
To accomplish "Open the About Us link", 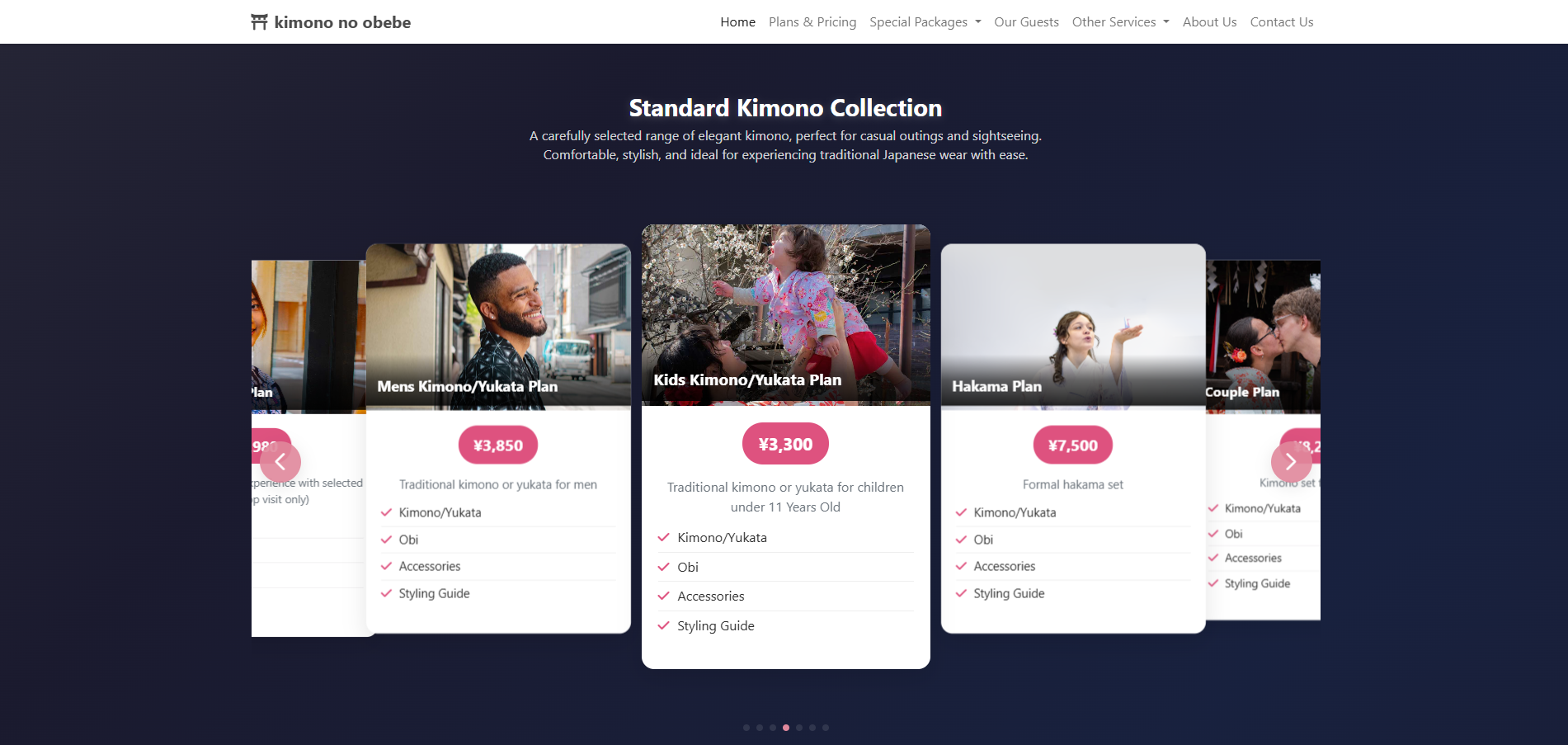I will [1209, 22].
